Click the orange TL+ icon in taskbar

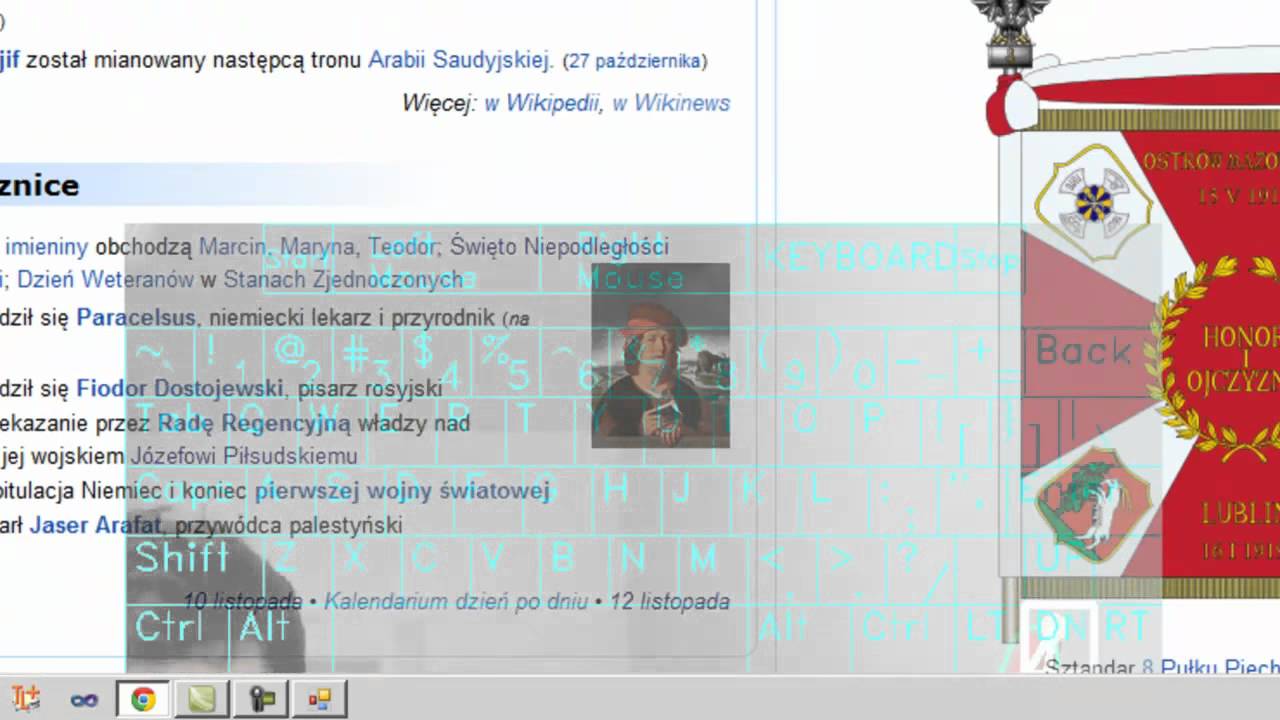click(x=26, y=699)
